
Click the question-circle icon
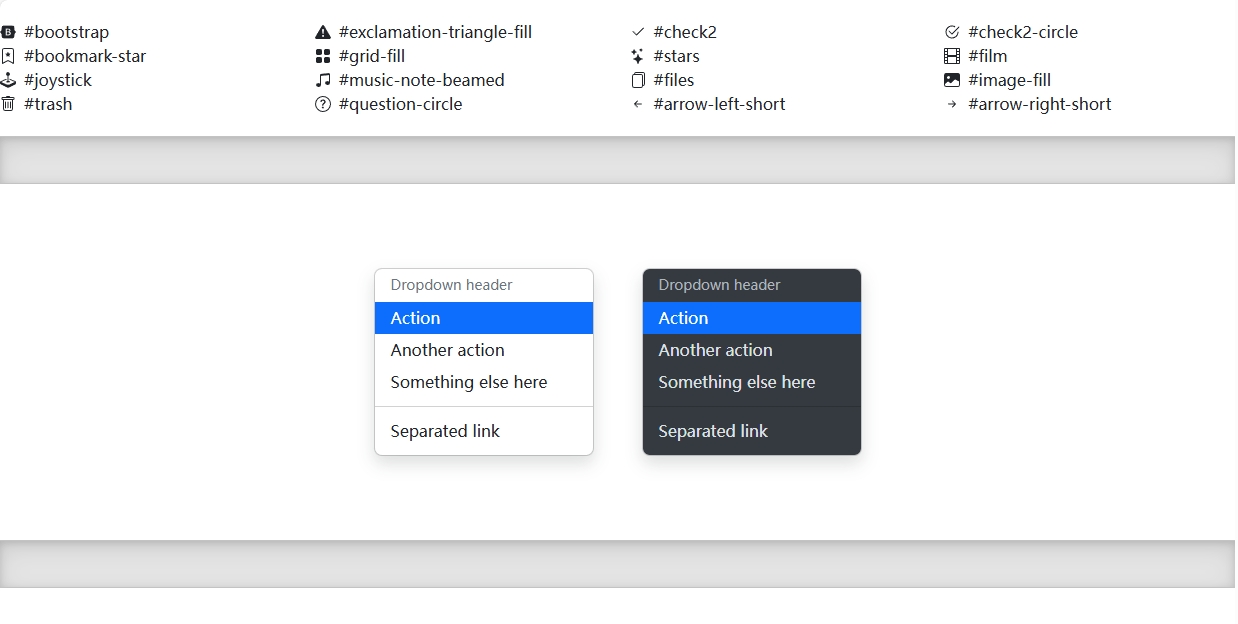pos(322,104)
